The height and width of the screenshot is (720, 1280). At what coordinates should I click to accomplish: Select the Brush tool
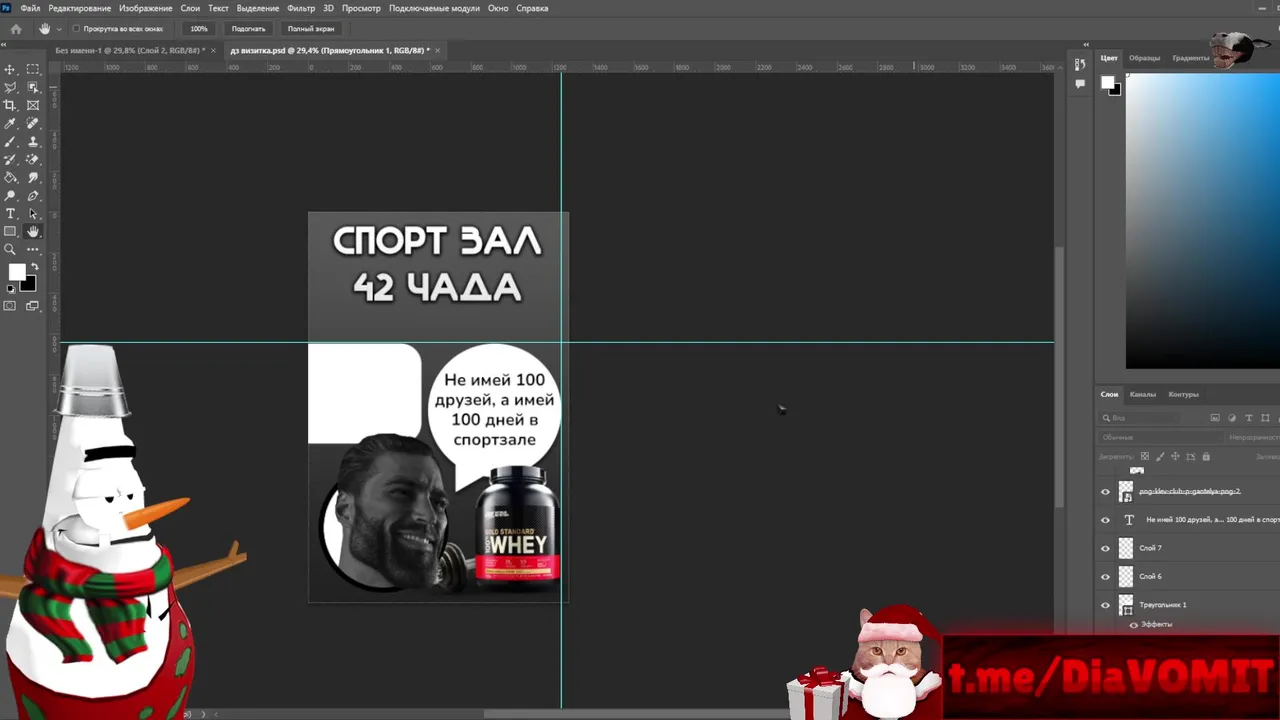click(10, 141)
